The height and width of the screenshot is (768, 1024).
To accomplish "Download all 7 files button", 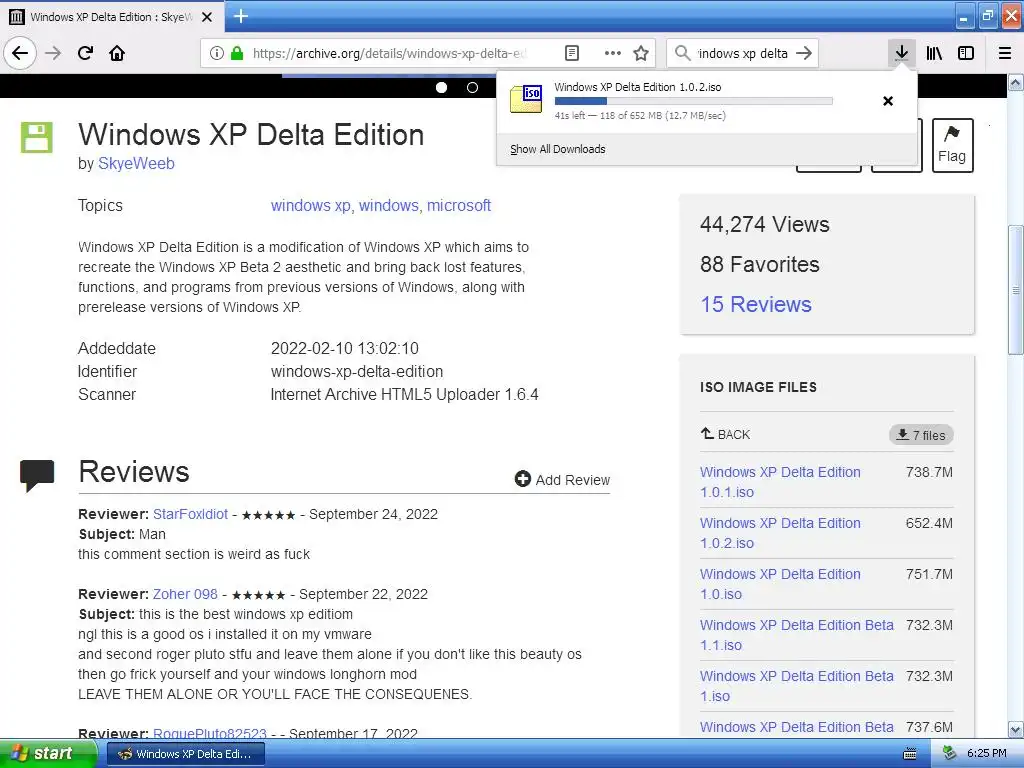I will click(921, 435).
